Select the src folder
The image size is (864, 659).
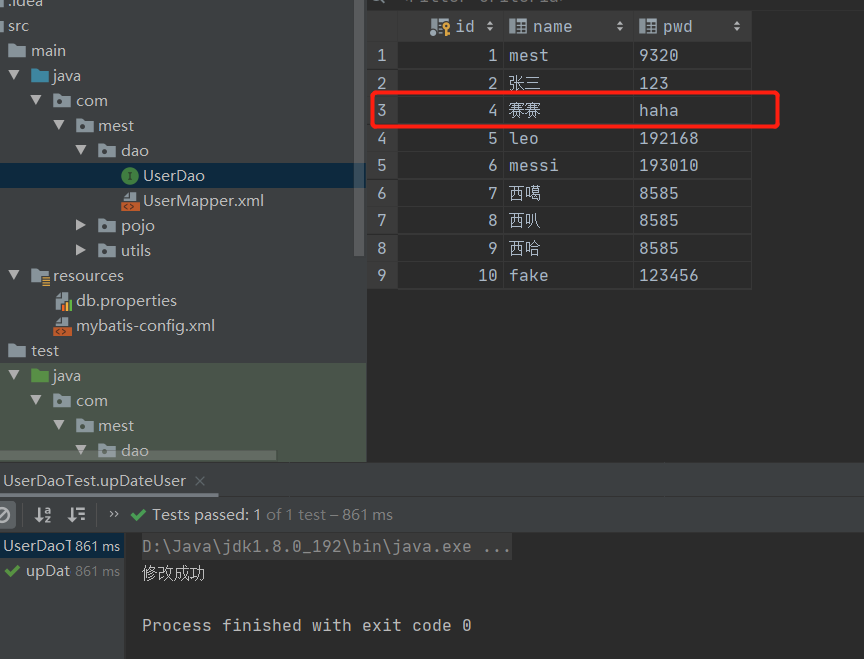(18, 26)
